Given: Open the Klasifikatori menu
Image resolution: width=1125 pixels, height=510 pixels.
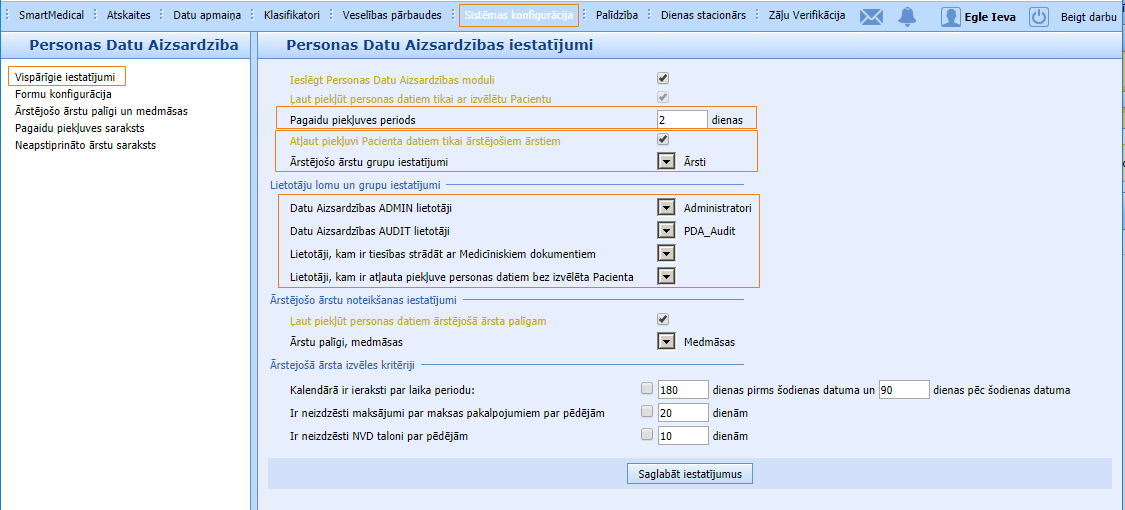Looking at the screenshot, I should click(292, 16).
